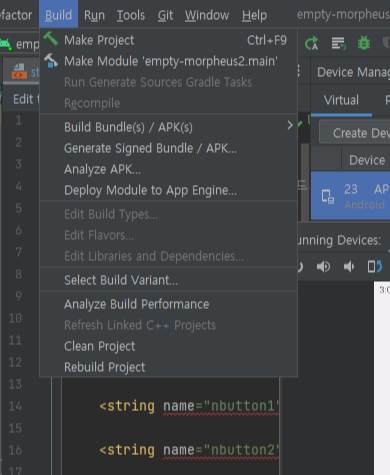
Task: Open the Tools menu
Action: tap(131, 15)
